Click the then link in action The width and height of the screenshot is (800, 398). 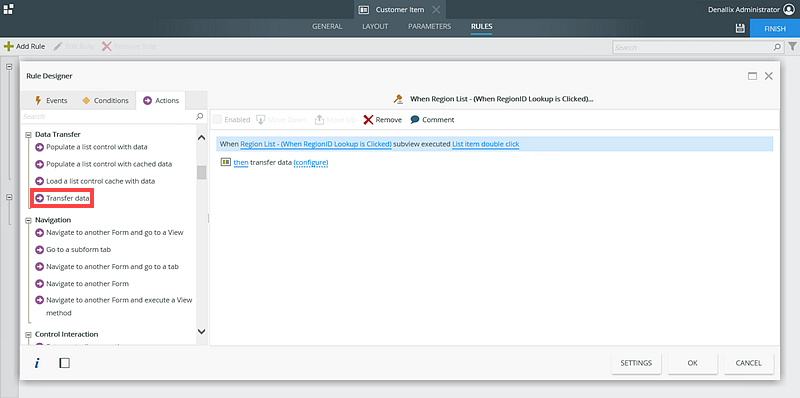click(241, 163)
